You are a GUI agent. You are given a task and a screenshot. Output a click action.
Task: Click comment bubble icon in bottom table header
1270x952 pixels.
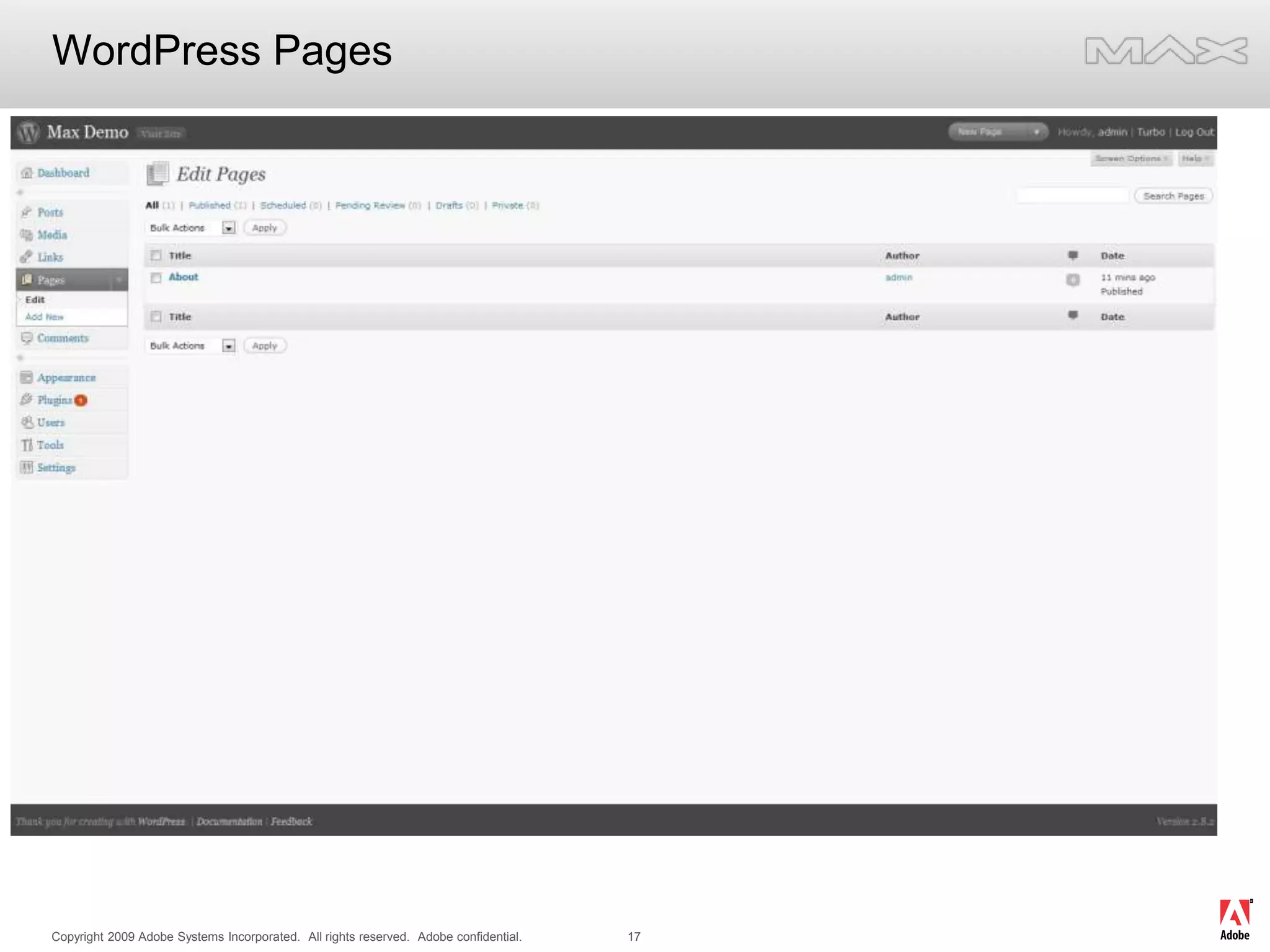point(1073,315)
